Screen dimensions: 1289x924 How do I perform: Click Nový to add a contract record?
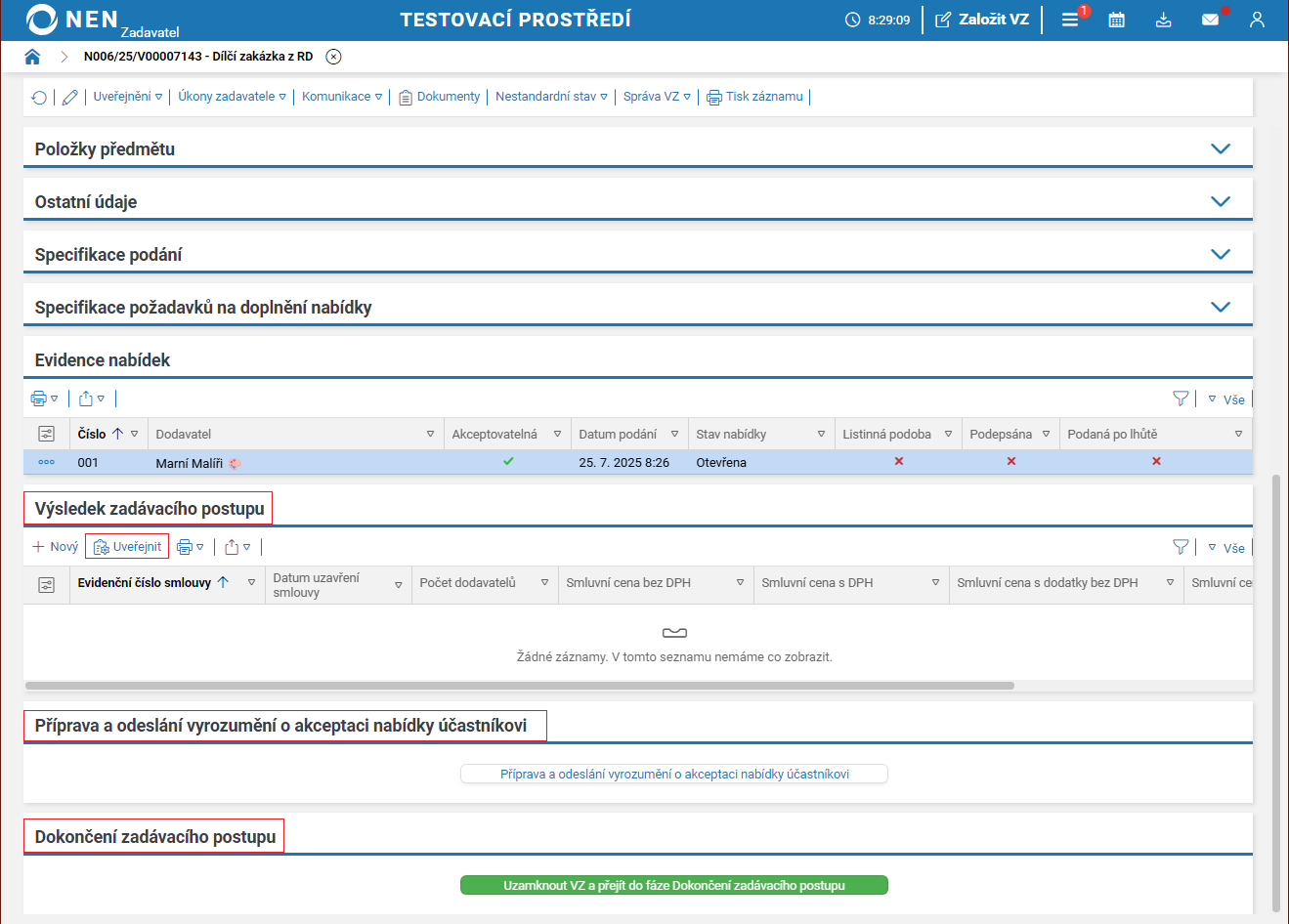[x=55, y=547]
